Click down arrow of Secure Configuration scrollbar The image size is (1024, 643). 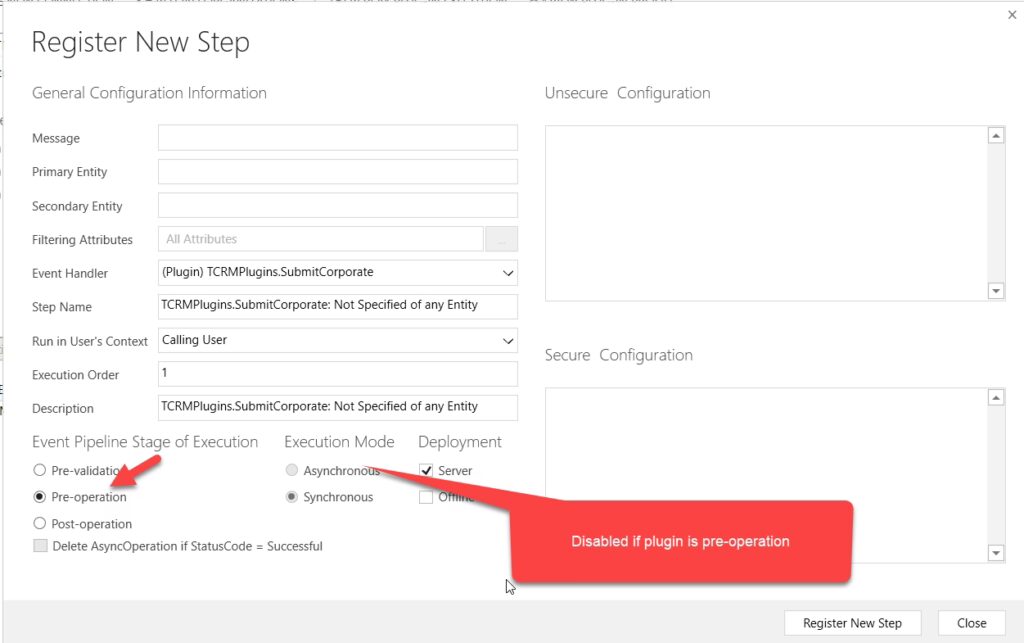tap(995, 553)
